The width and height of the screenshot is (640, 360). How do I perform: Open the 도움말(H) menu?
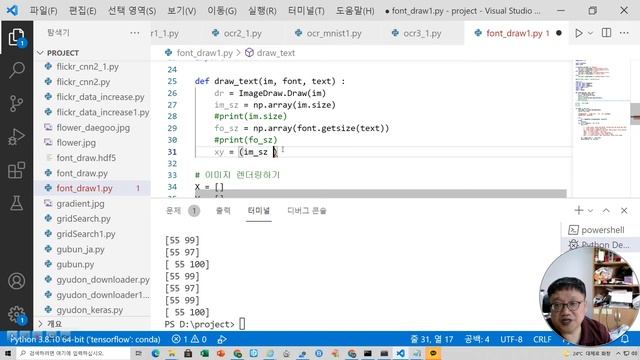(x=355, y=11)
